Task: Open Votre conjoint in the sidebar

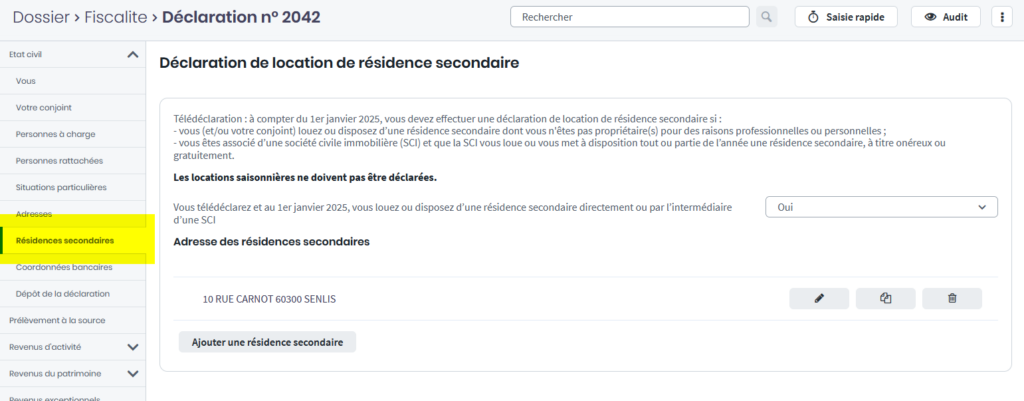Action: 44,107
